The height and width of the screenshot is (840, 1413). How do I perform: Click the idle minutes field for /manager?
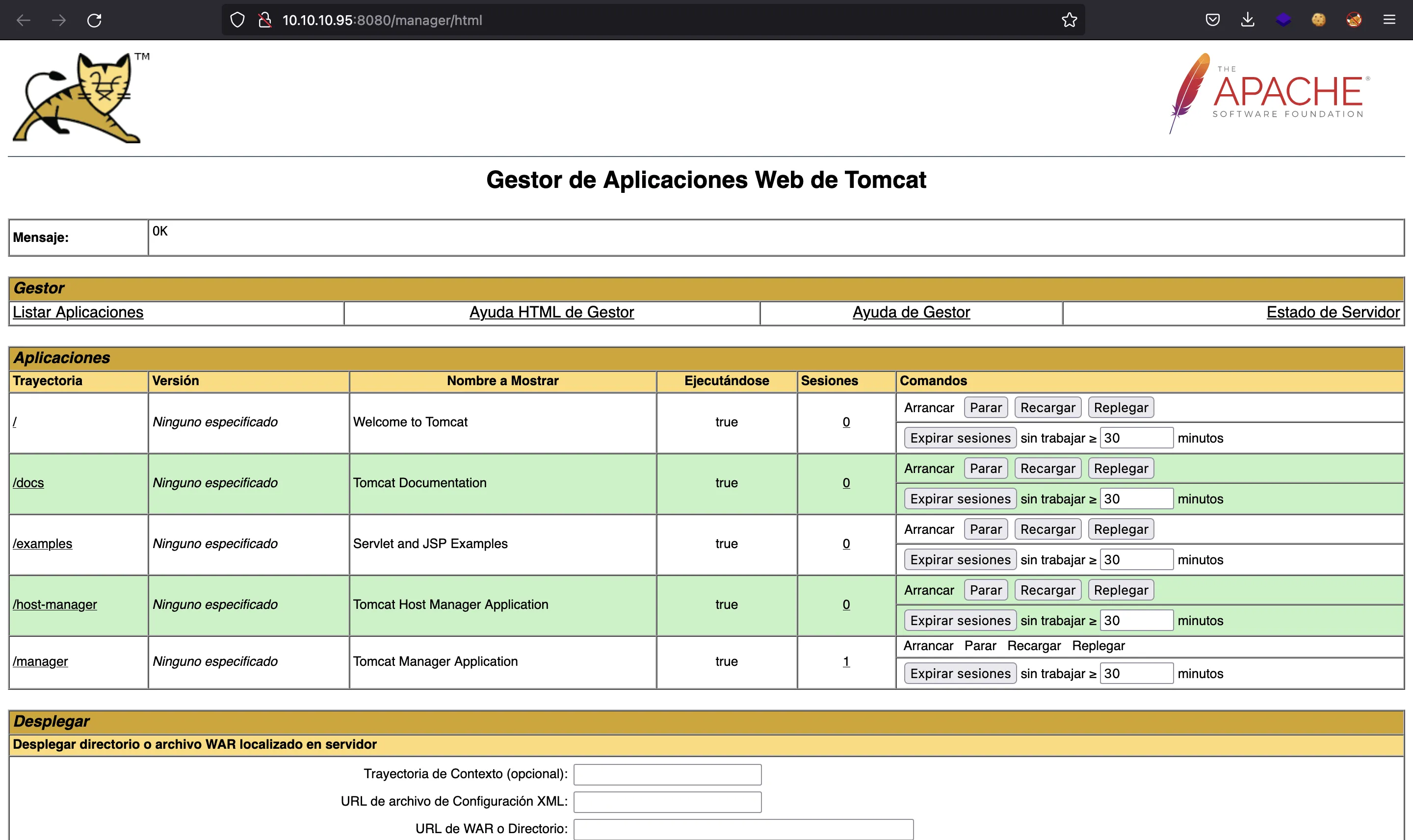(x=1136, y=674)
